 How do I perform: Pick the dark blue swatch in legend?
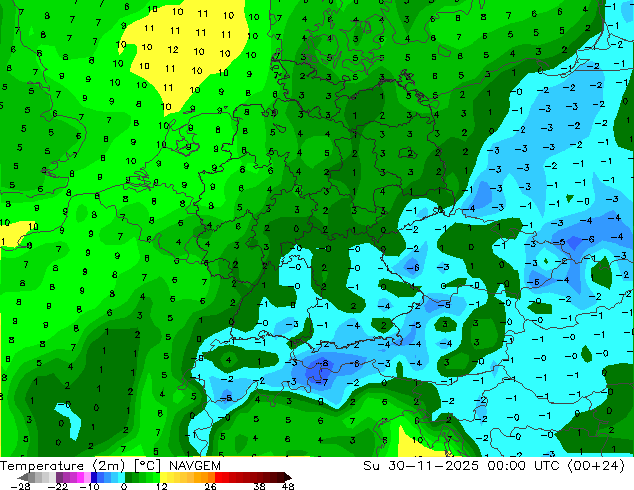94,477
